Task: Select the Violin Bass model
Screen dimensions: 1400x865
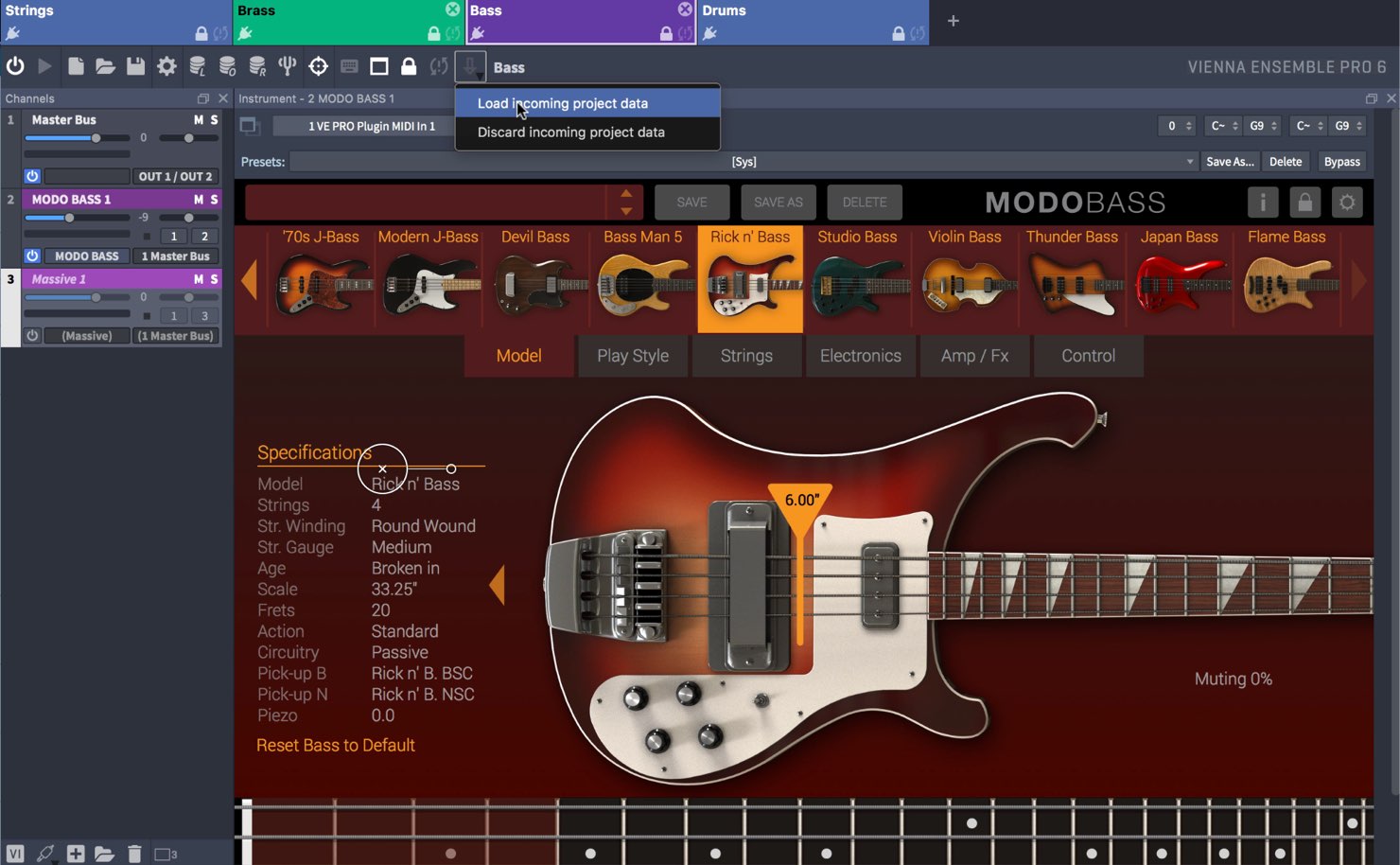Action: coord(965,277)
